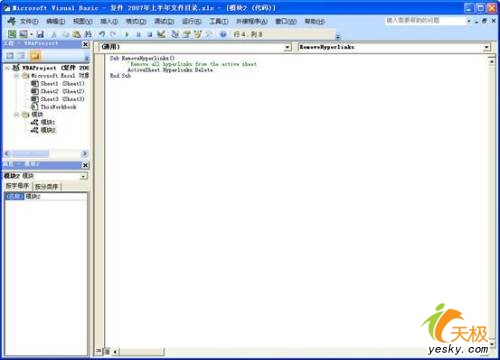
Task: Click the Find binoculars icon
Action: click(x=88, y=34)
